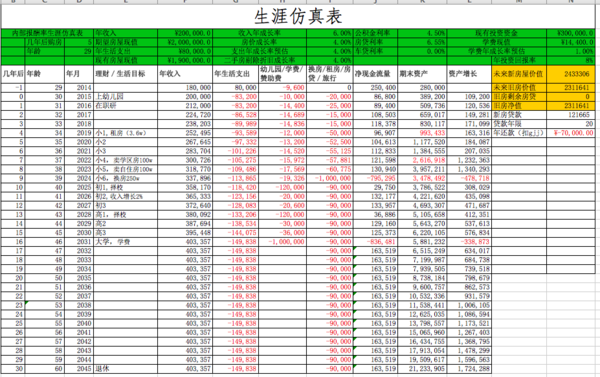Click the 年收入 value ¥200,000.0 cell
The width and height of the screenshot is (600, 377).
click(185, 33)
